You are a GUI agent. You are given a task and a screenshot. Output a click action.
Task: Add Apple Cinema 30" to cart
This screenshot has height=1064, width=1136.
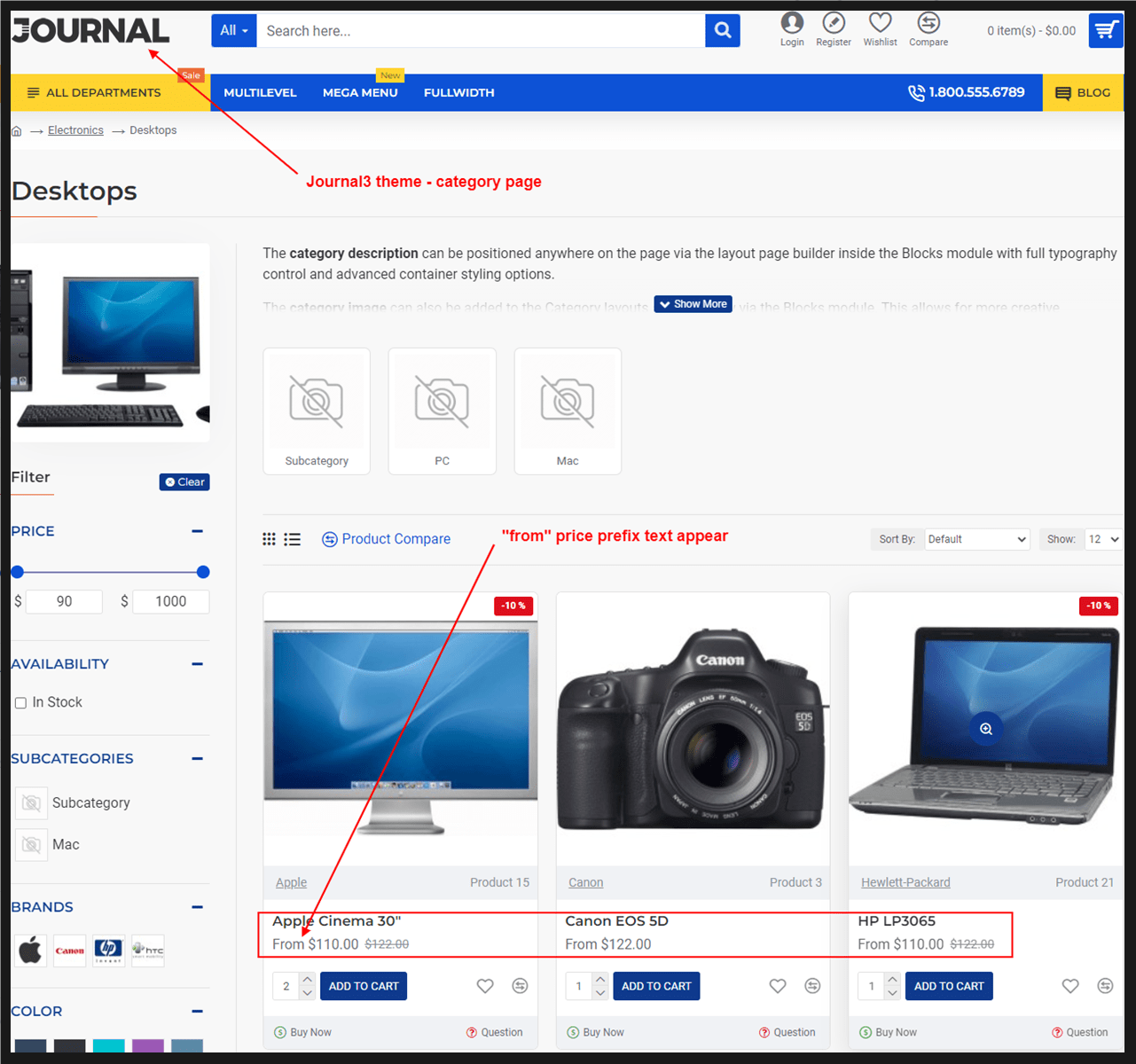[x=364, y=986]
